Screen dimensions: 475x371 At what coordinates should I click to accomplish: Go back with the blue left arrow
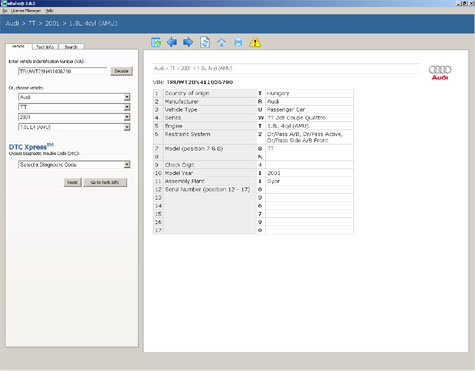(172, 42)
